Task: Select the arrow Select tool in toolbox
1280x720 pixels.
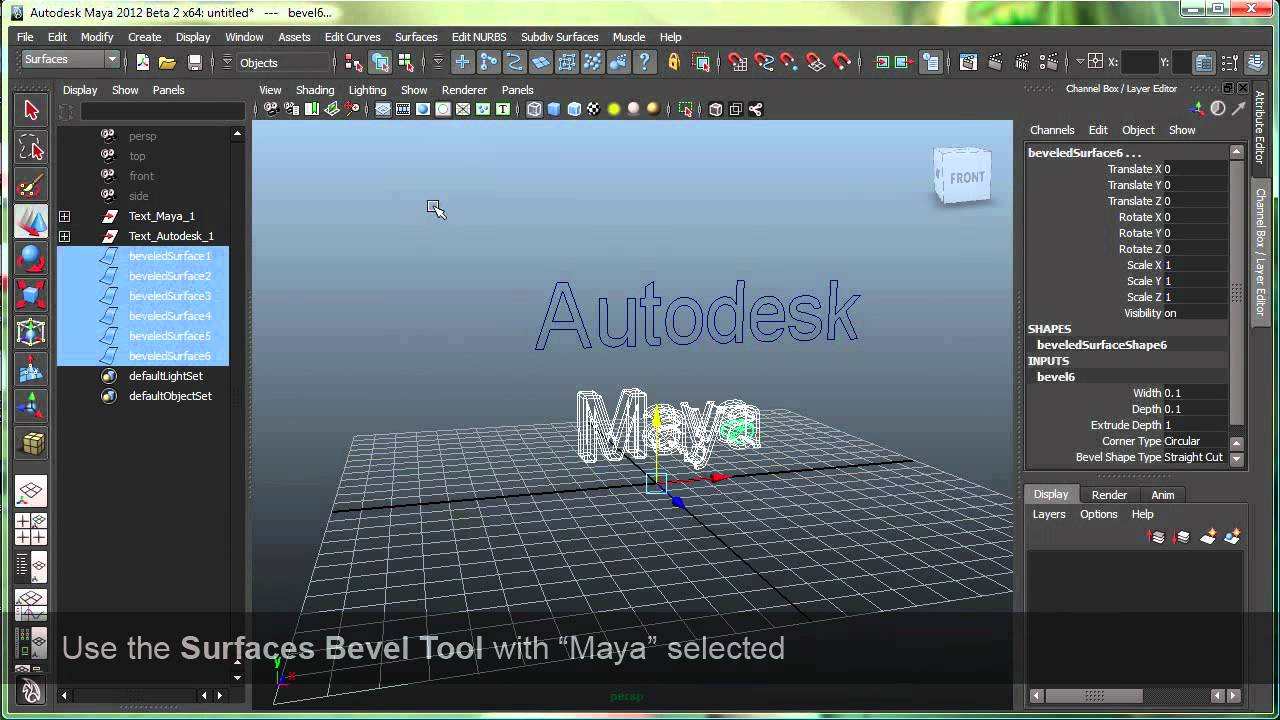Action: [x=31, y=110]
